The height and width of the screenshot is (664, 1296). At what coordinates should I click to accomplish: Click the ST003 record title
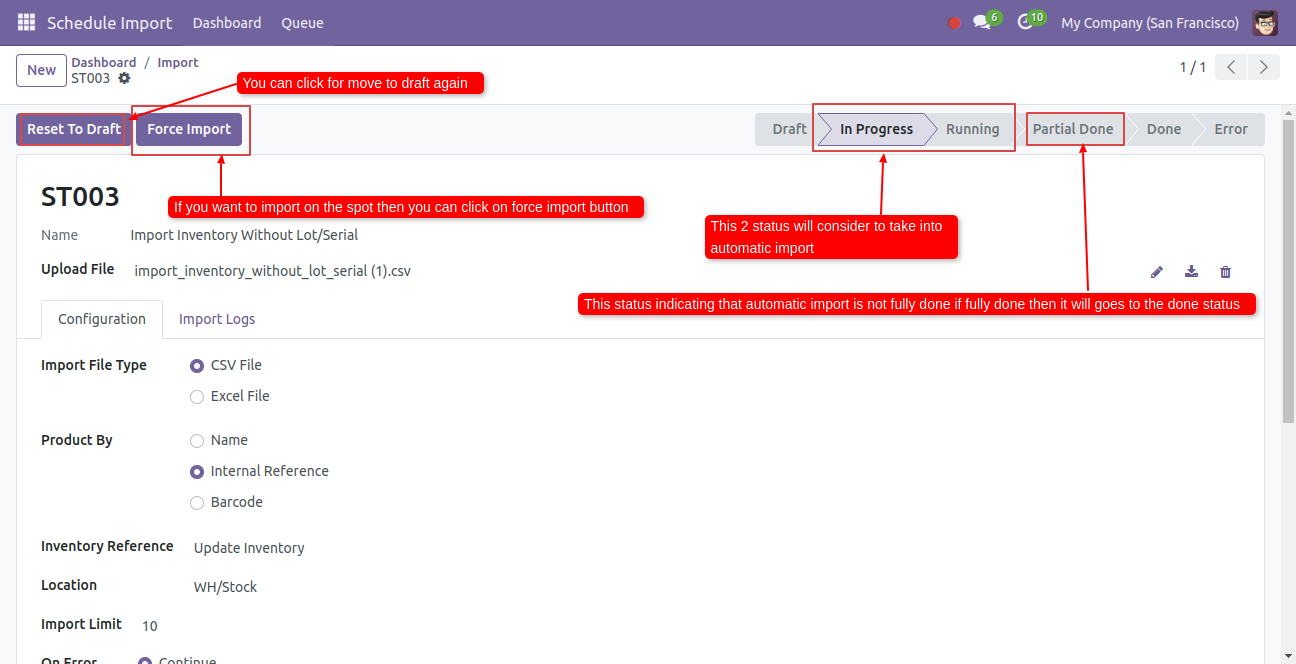[80, 197]
